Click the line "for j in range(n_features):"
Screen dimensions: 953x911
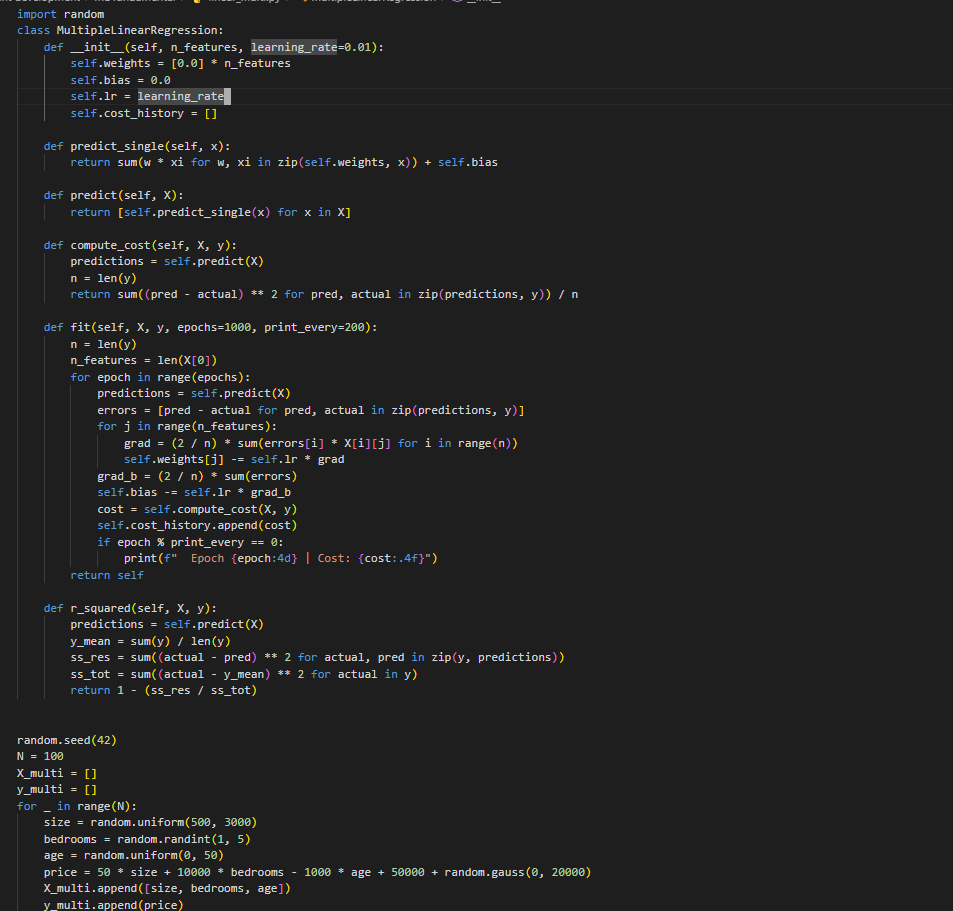(x=187, y=427)
